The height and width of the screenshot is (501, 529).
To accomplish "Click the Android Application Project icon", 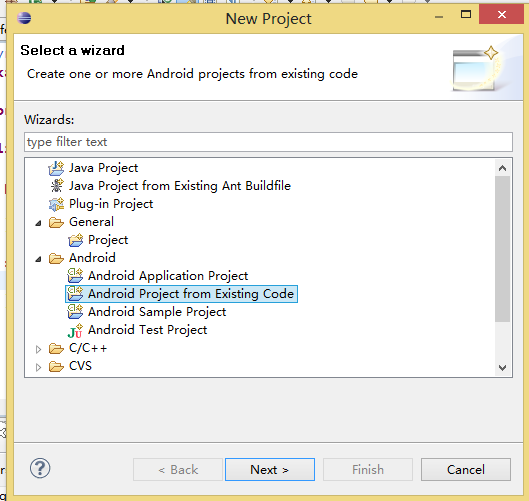I will [x=75, y=276].
